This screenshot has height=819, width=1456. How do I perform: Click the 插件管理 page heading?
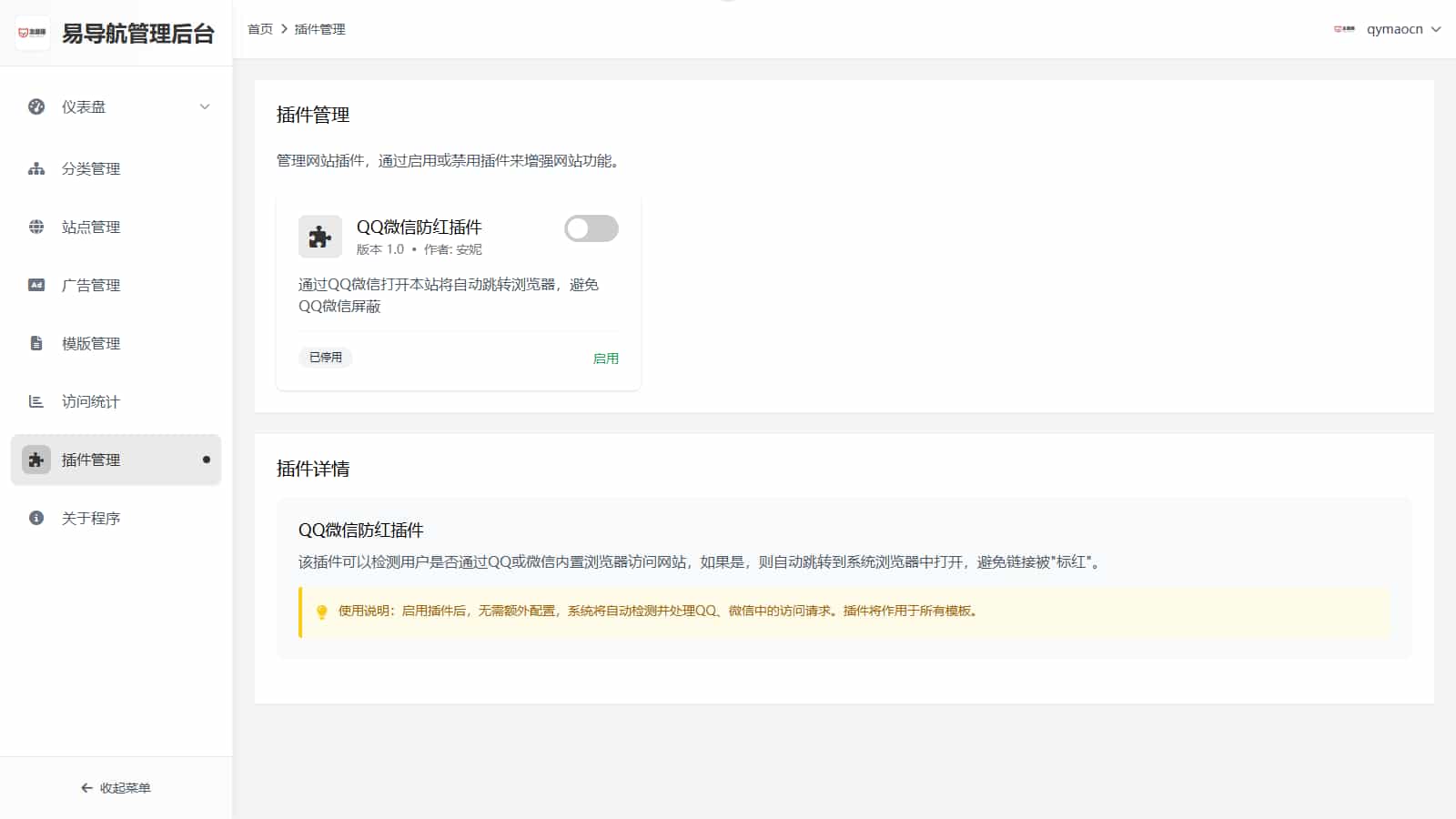click(x=313, y=115)
